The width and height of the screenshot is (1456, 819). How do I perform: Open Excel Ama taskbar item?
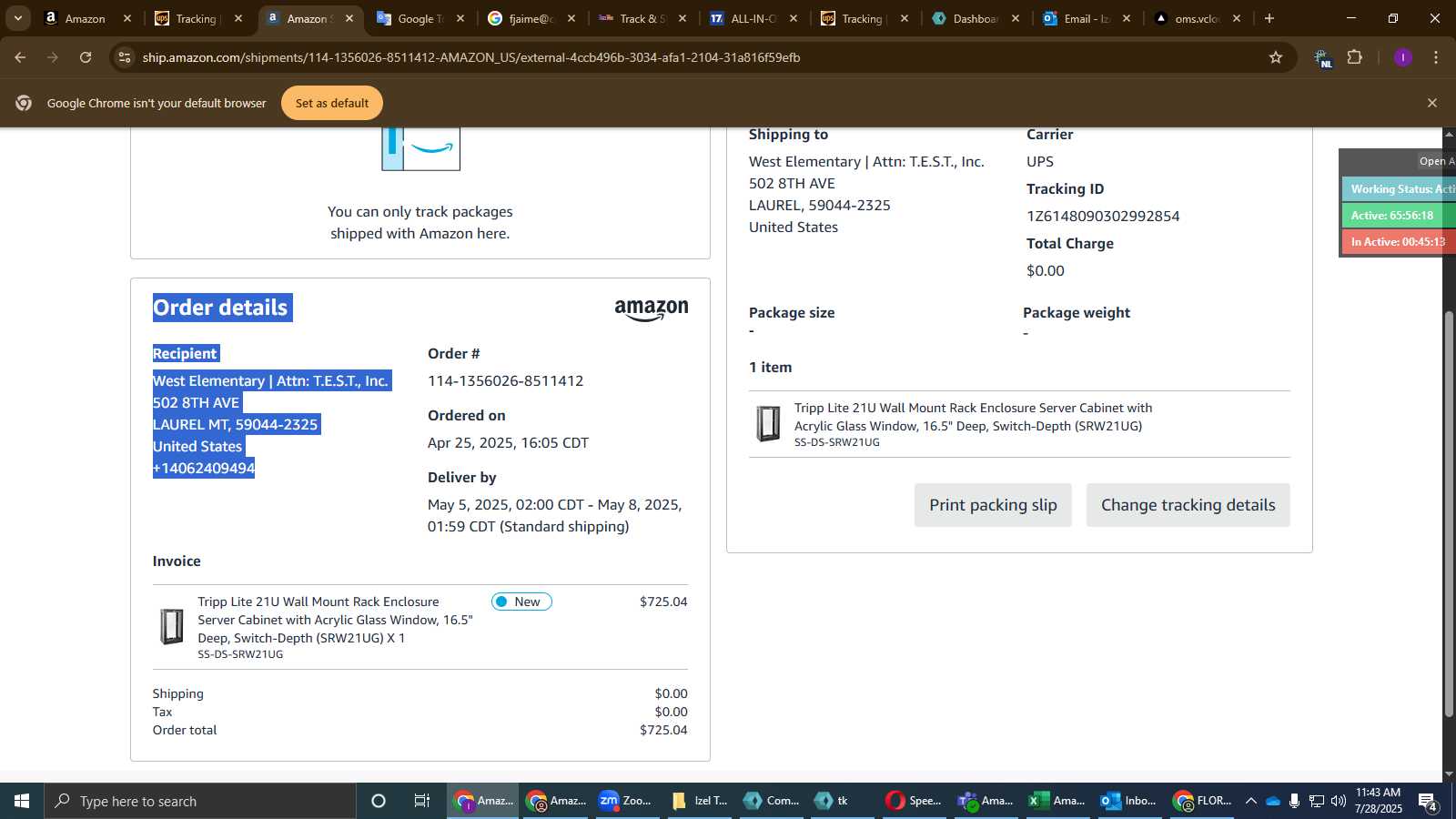point(1057,801)
